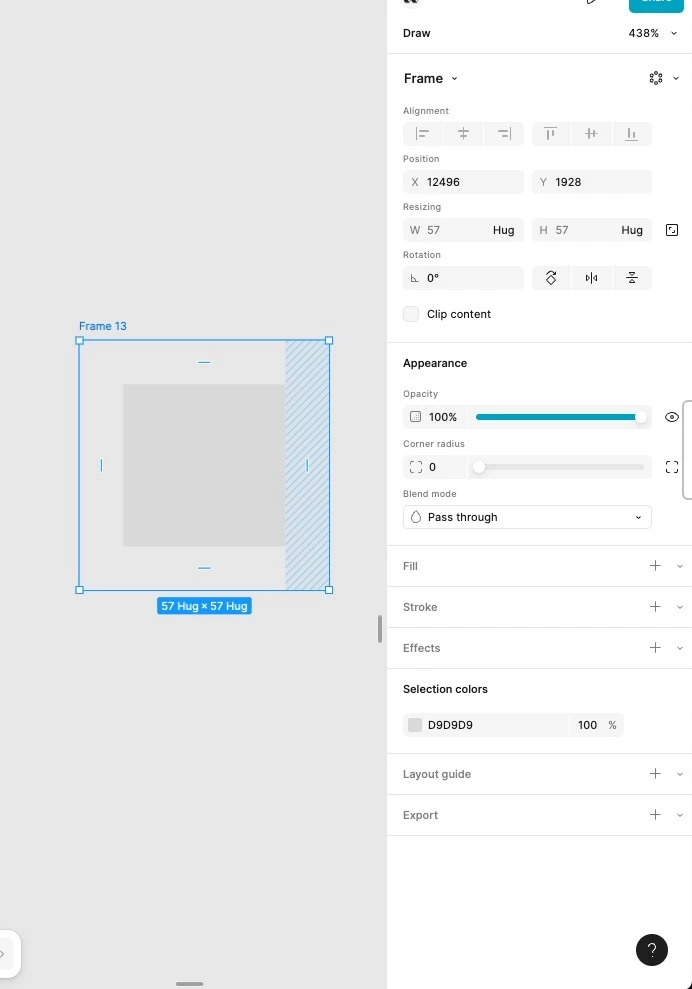Image resolution: width=692 pixels, height=989 pixels.
Task: Add a new fill with plus
Action: pos(655,566)
